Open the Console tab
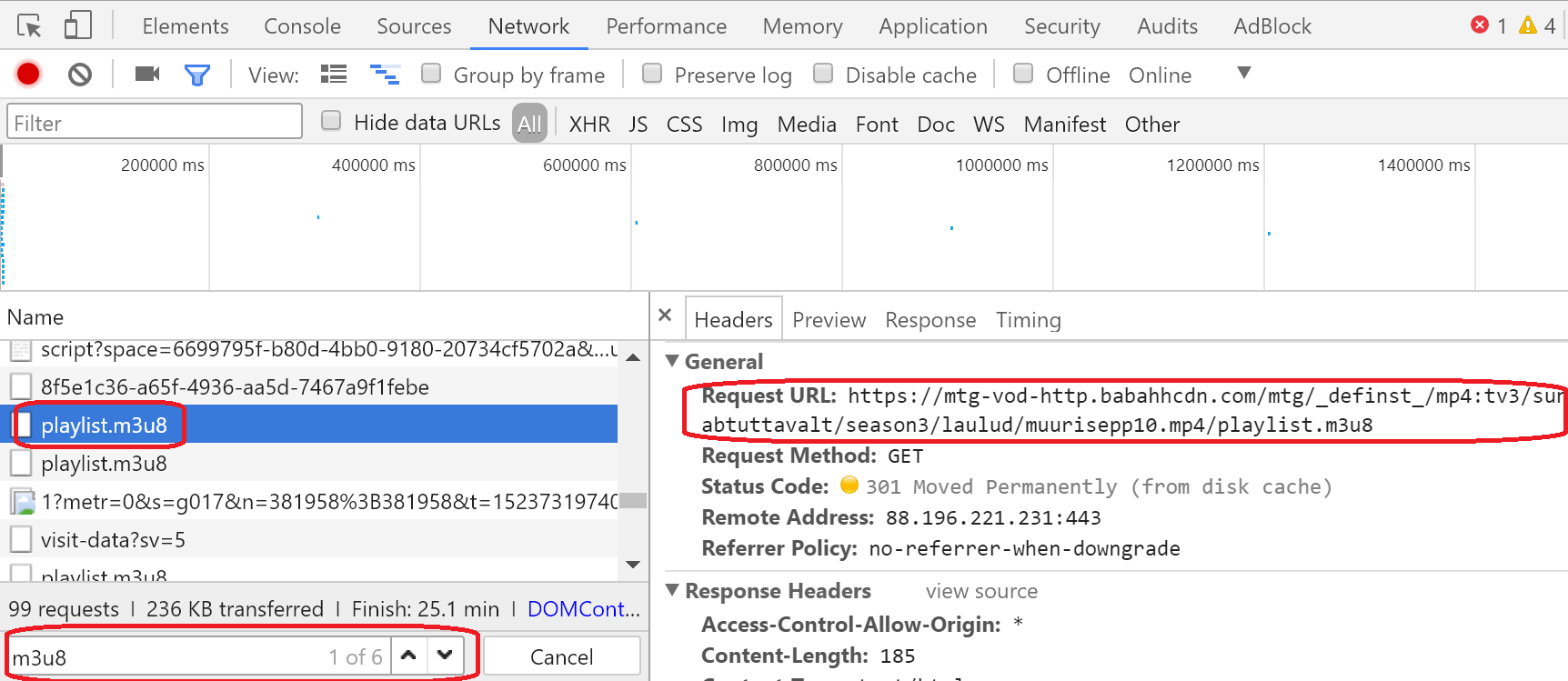 (x=302, y=26)
